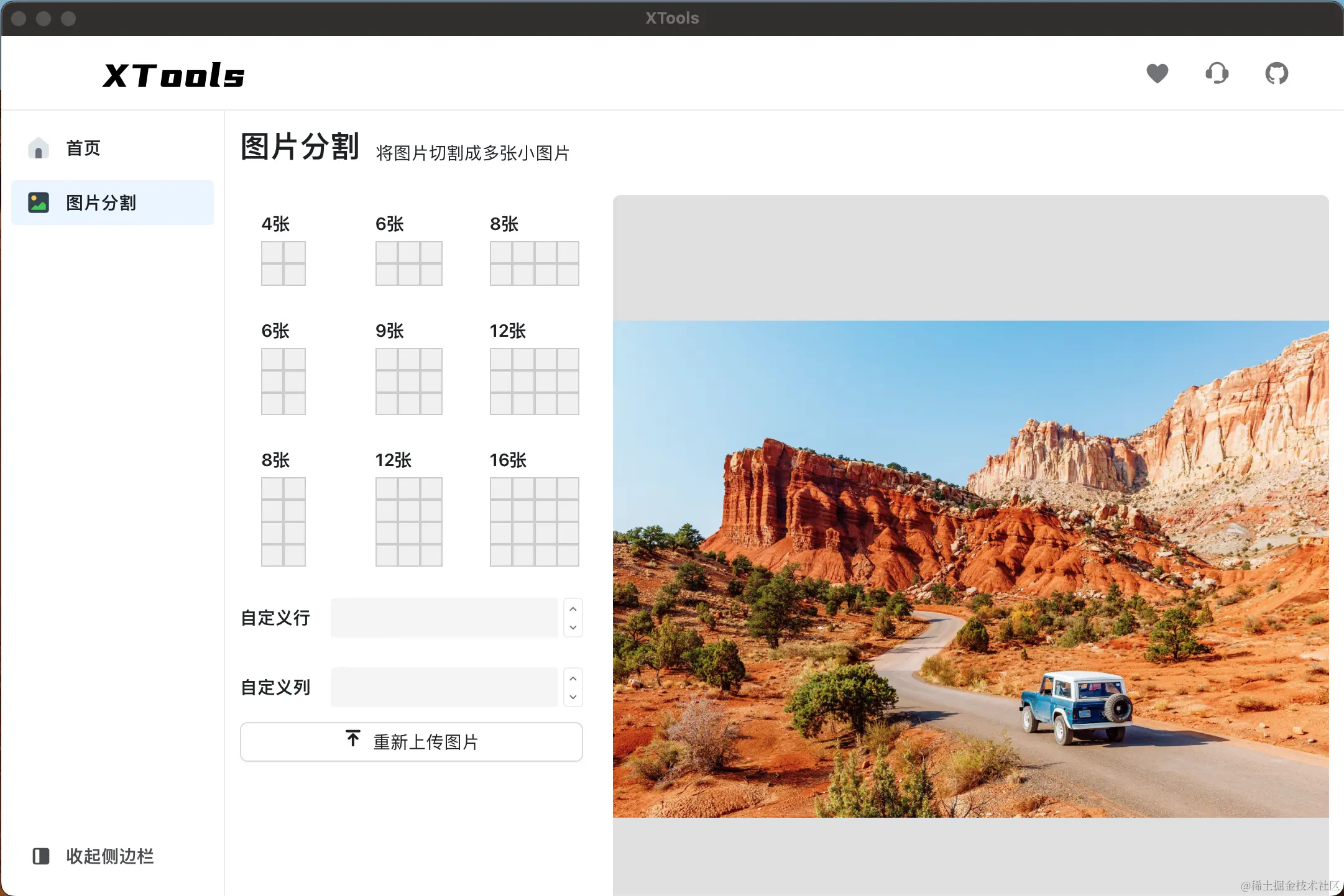This screenshot has width=1344, height=896.
Task: Click the sidebar collapse icon
Action: pos(41,856)
